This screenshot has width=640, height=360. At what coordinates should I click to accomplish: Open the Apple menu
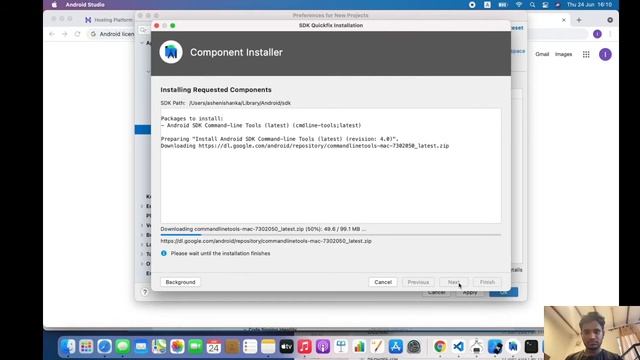pos(54,5)
